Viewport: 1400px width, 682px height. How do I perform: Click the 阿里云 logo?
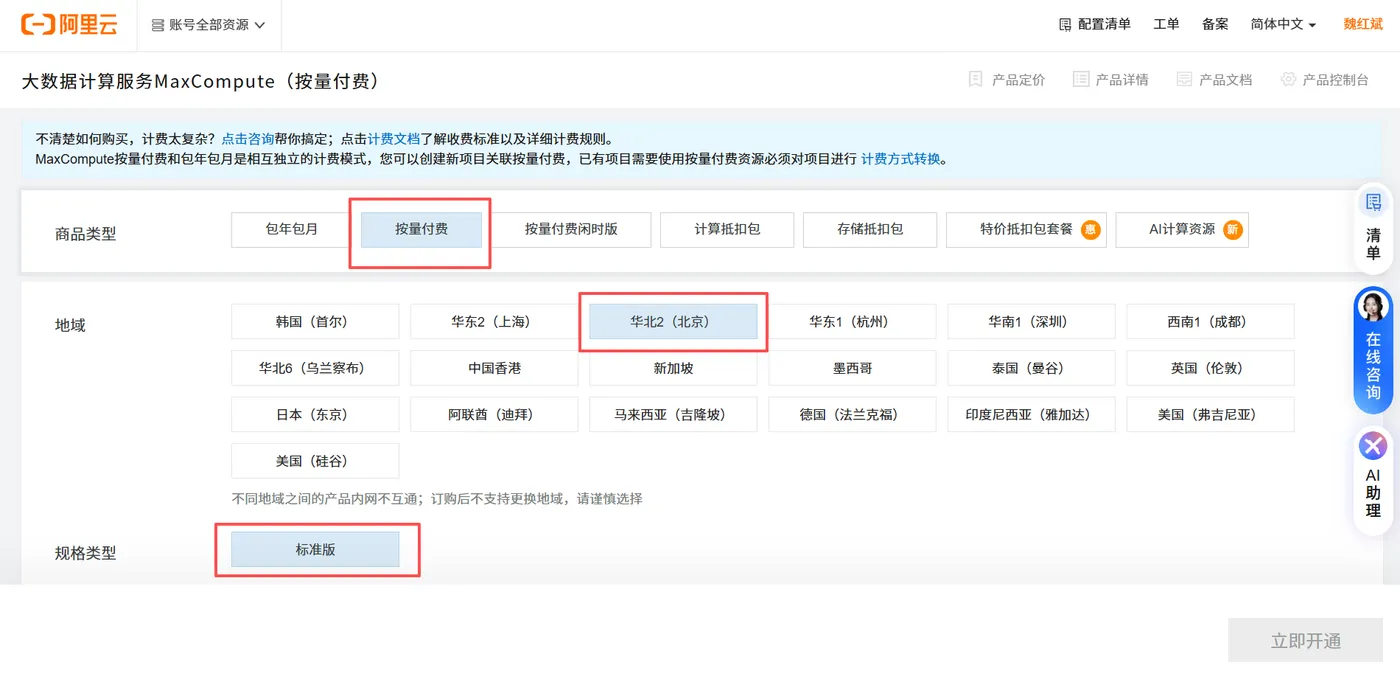69,24
